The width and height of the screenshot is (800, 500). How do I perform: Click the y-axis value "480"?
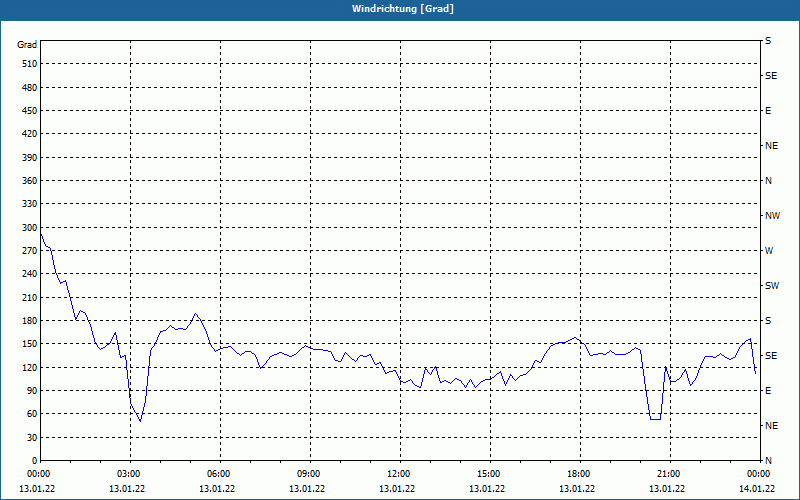[x=30, y=88]
